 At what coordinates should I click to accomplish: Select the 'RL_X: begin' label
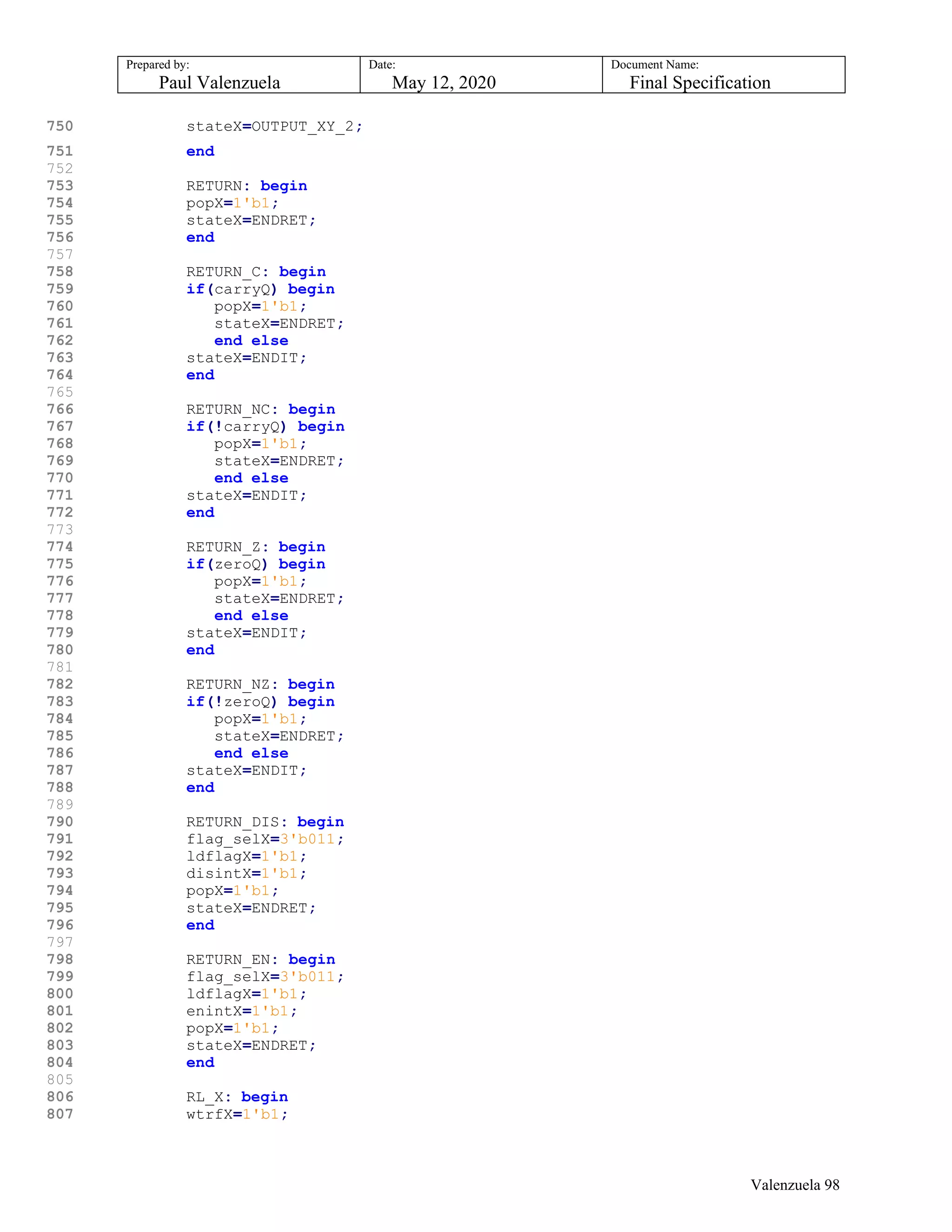(238, 1097)
